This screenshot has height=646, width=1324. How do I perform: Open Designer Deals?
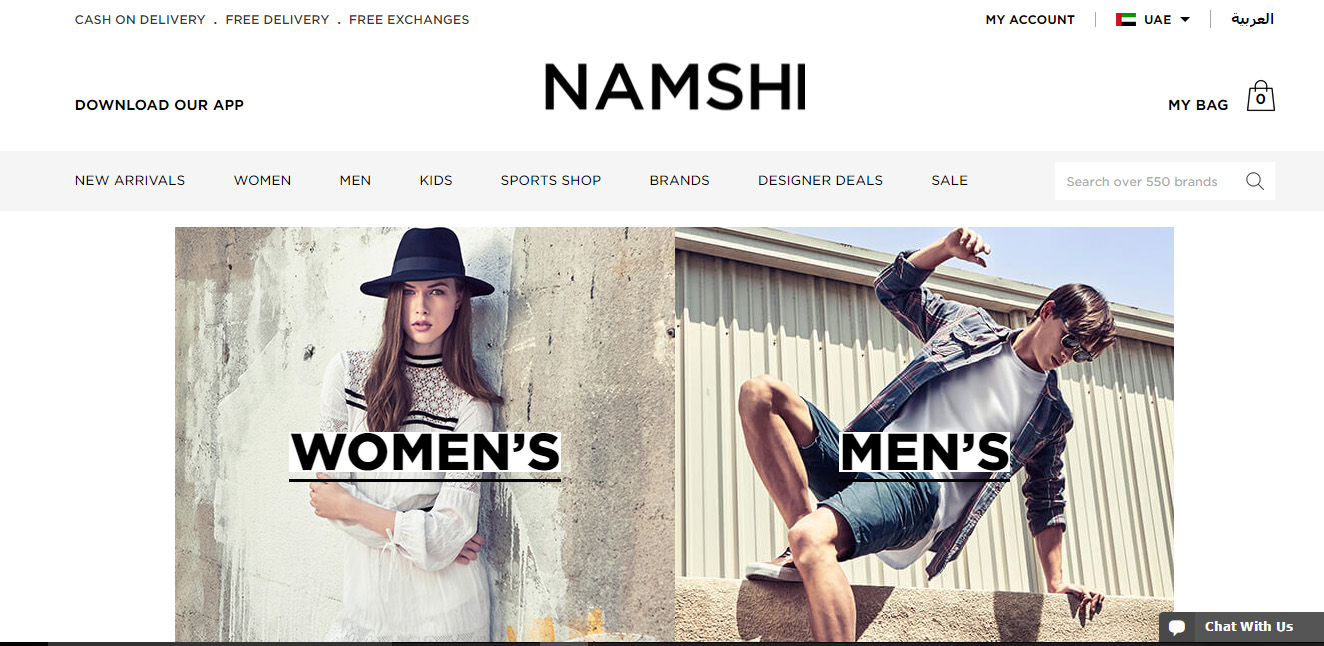pyautogui.click(x=820, y=180)
